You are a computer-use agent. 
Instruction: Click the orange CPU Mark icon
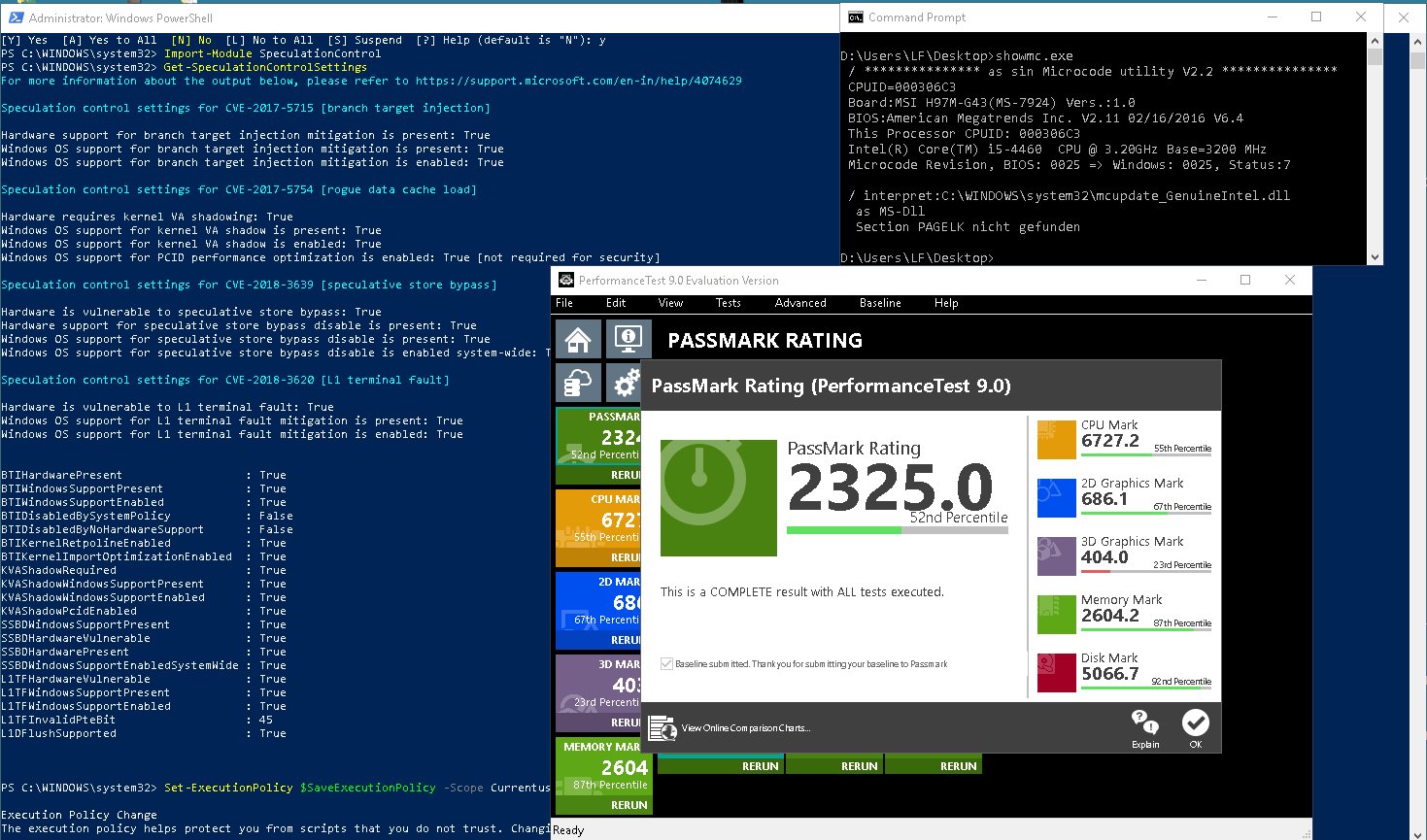click(1057, 440)
